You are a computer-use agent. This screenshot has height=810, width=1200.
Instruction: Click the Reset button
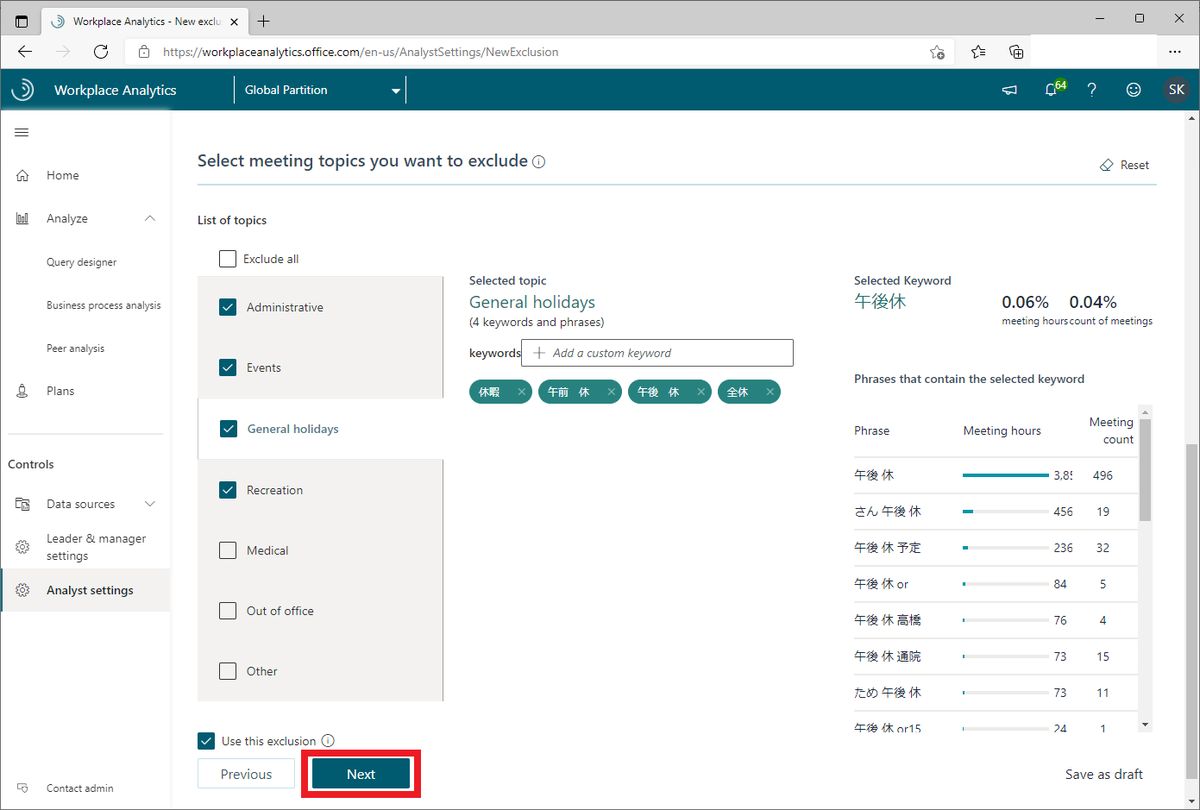click(x=1124, y=165)
